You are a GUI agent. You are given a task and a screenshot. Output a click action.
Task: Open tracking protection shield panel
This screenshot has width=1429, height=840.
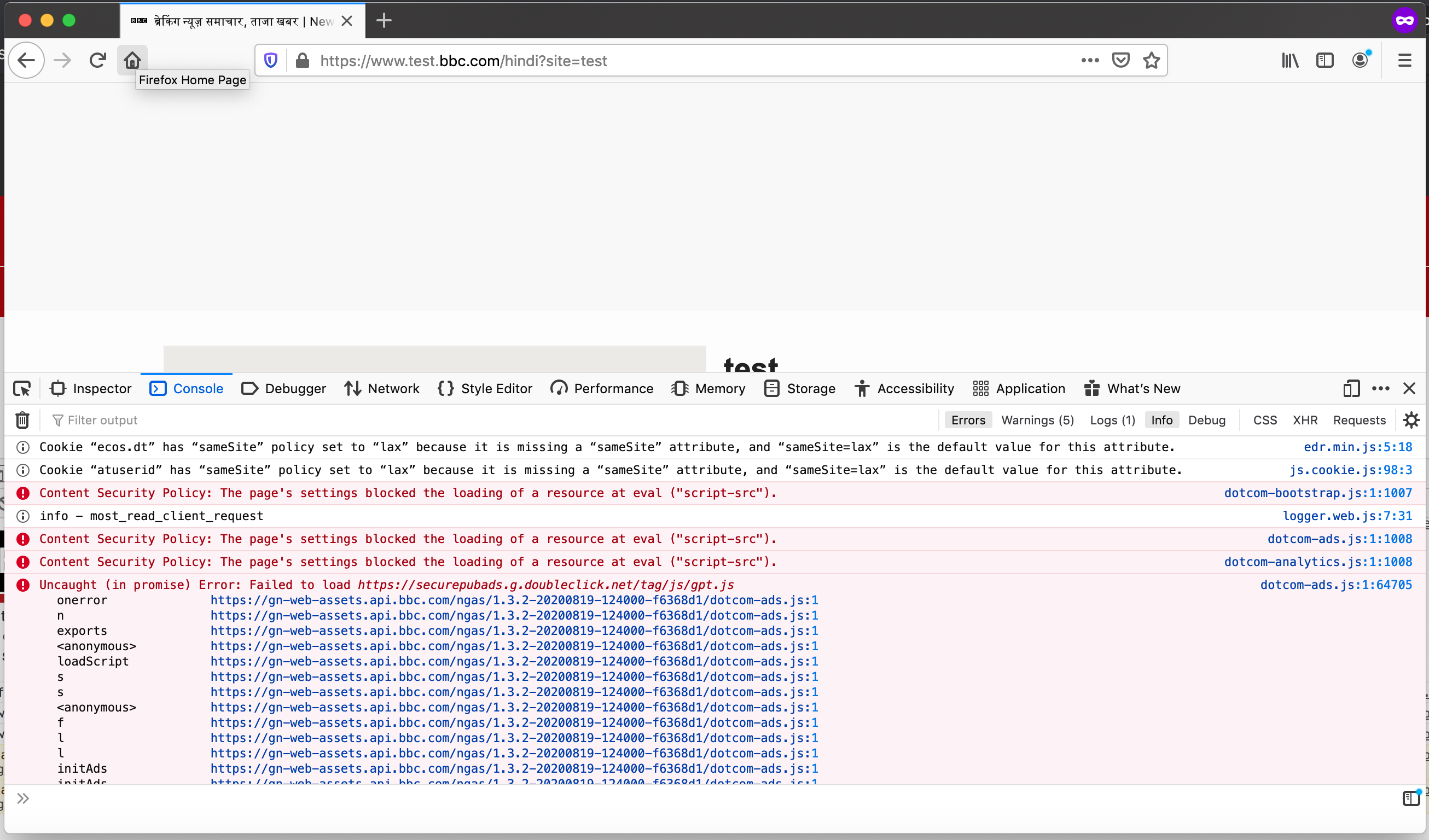point(270,60)
